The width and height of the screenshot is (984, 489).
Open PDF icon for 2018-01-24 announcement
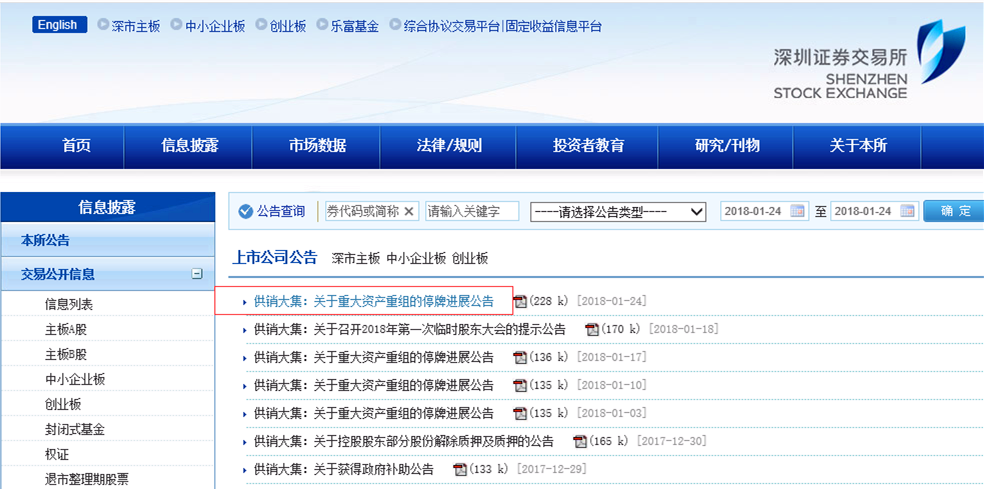click(x=521, y=302)
